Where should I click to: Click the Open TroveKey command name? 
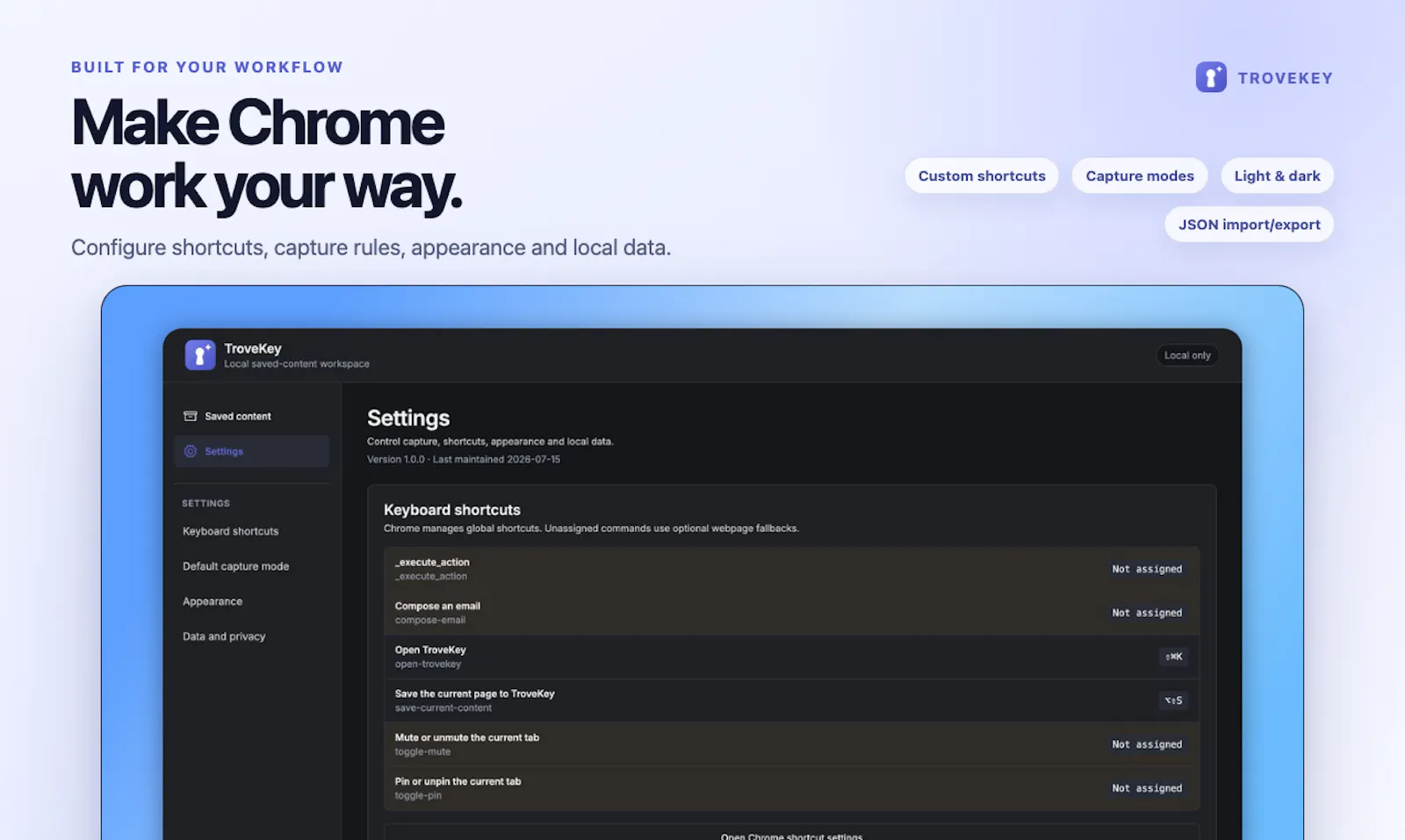430,650
